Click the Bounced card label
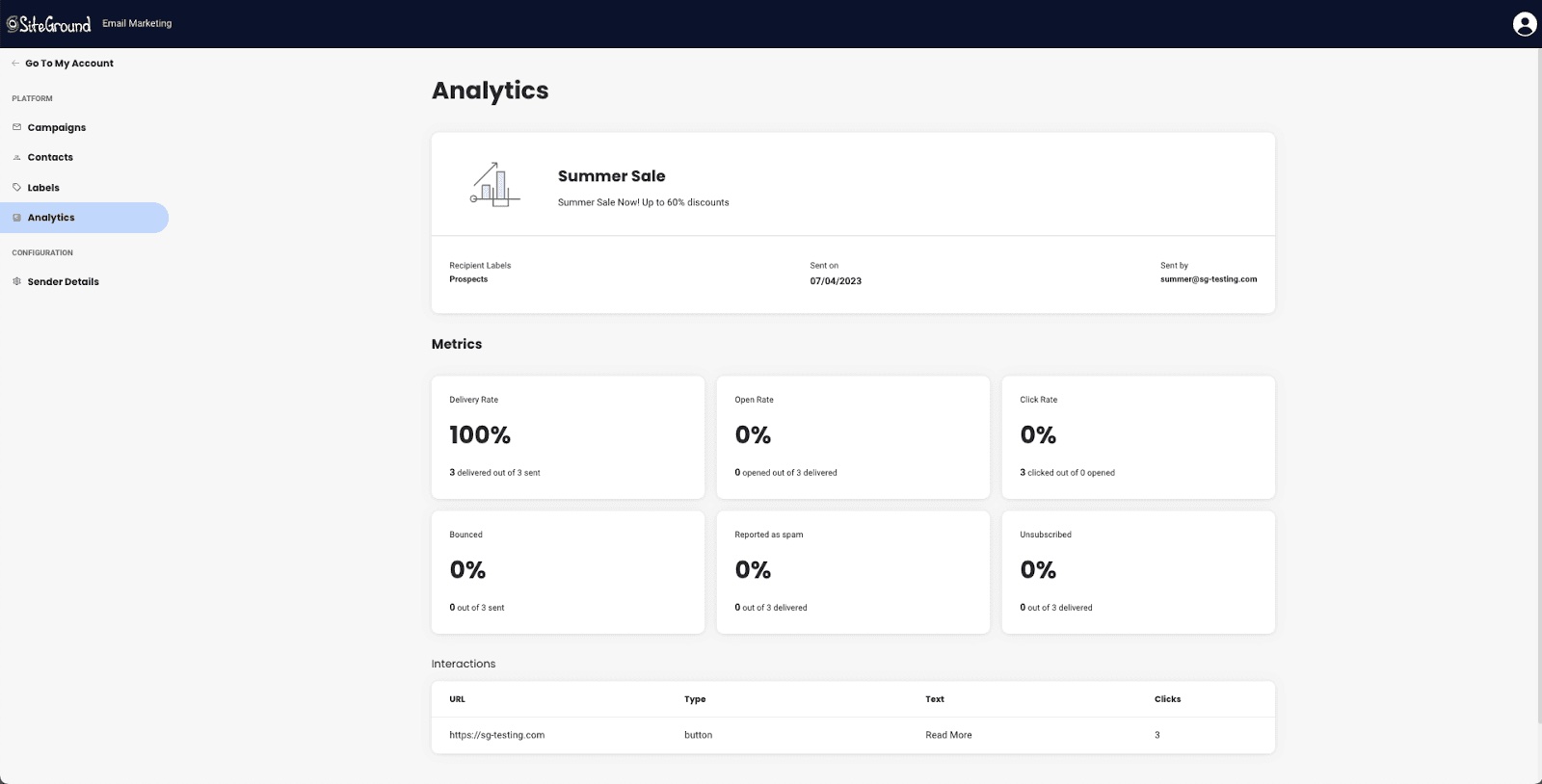1542x784 pixels. (465, 535)
